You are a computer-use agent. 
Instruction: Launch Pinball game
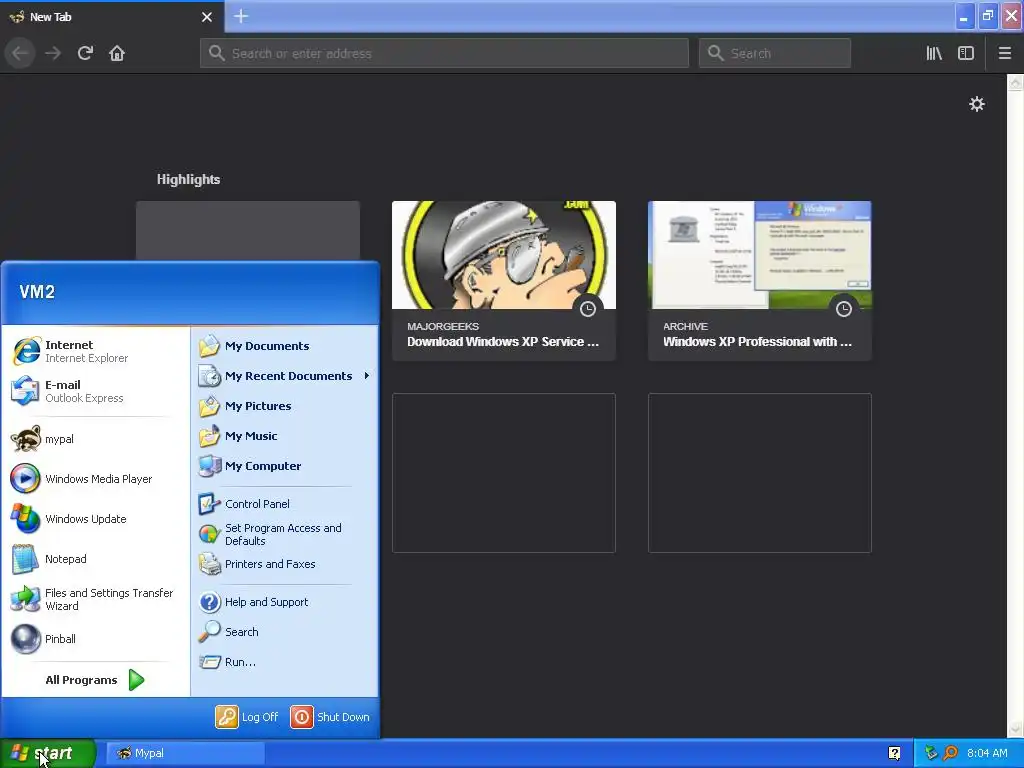95,639
